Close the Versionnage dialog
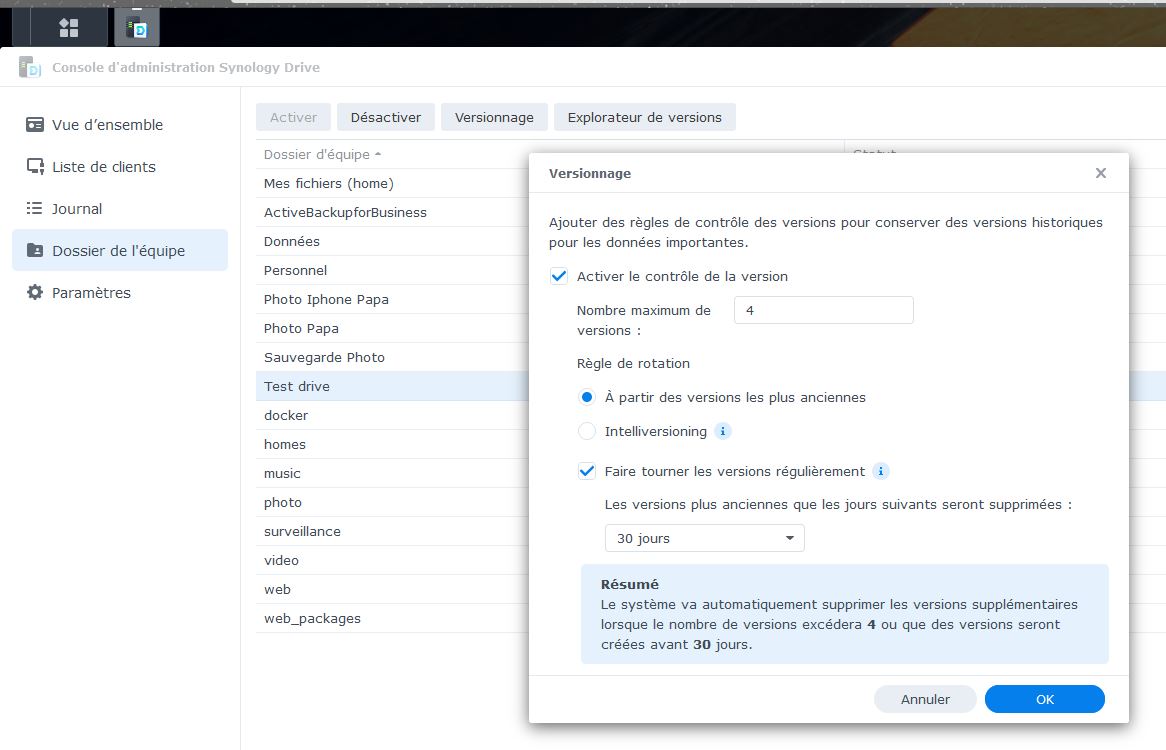Viewport: 1166px width, 750px height. 1101,173
